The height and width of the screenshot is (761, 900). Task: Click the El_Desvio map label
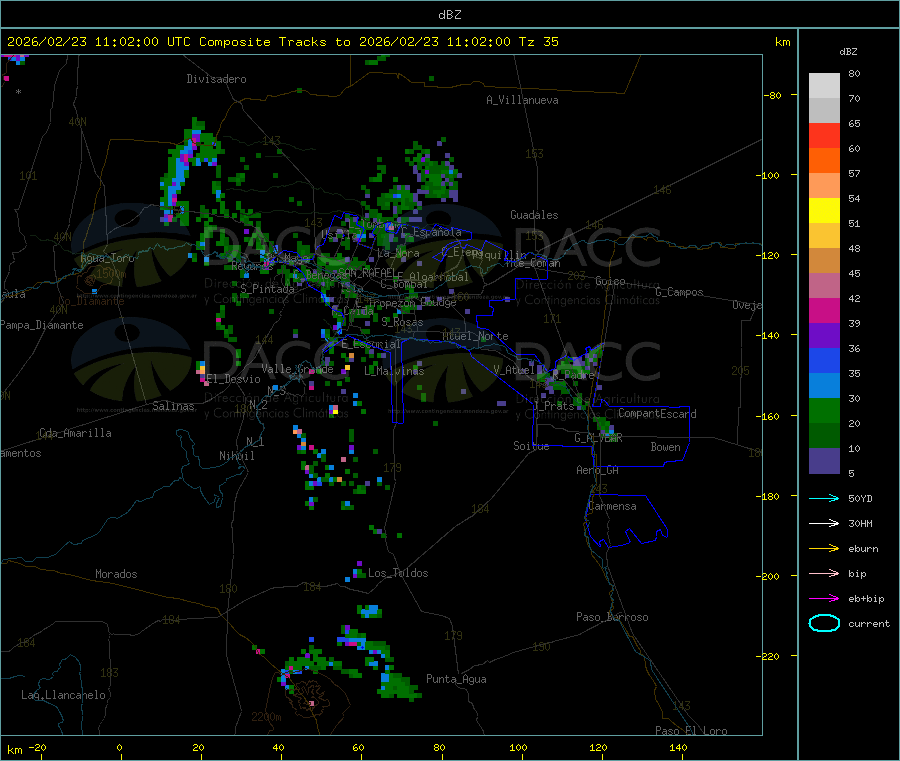tap(234, 379)
